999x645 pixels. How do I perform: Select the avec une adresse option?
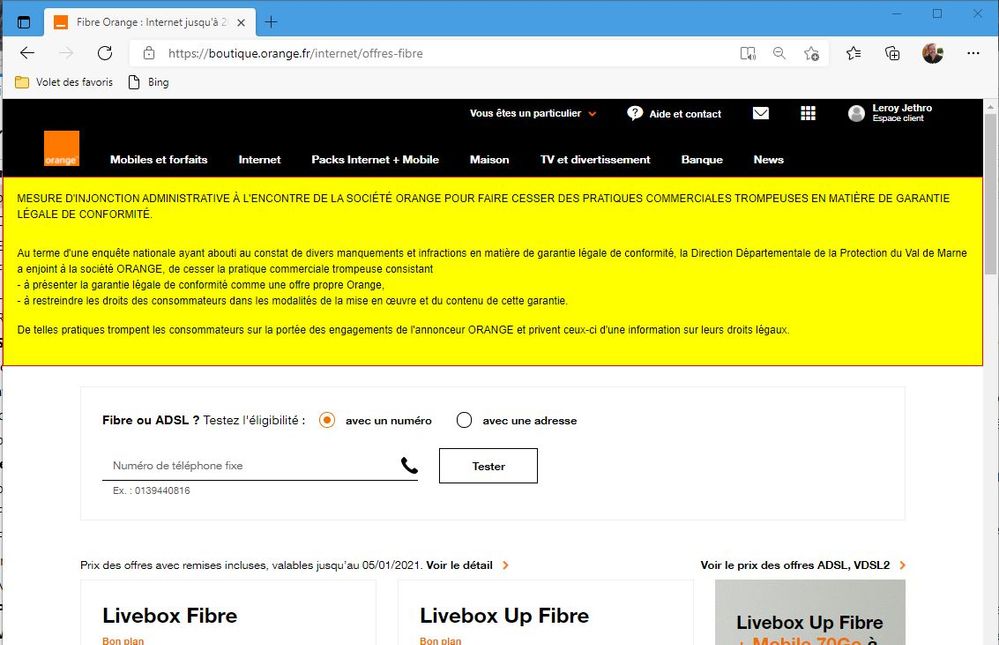464,420
